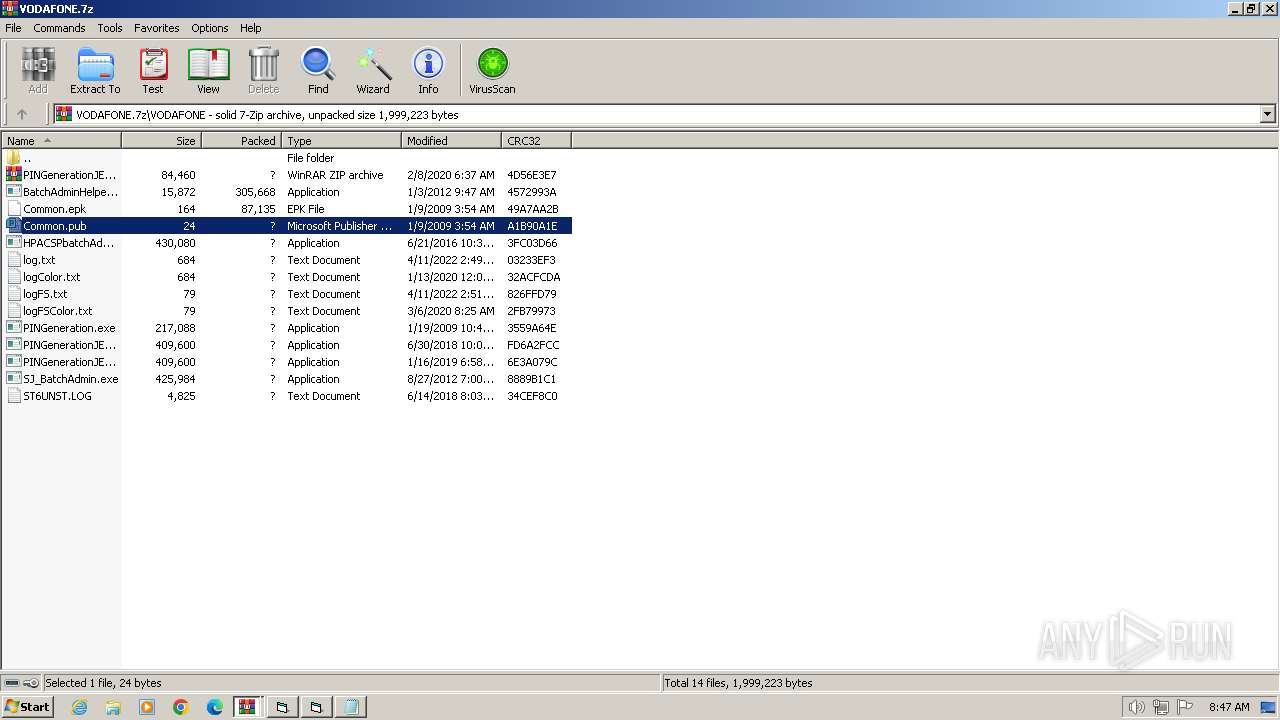Select the HPACSPbatchAd... file name
Screen dimensions: 1280x720
click(x=69, y=243)
